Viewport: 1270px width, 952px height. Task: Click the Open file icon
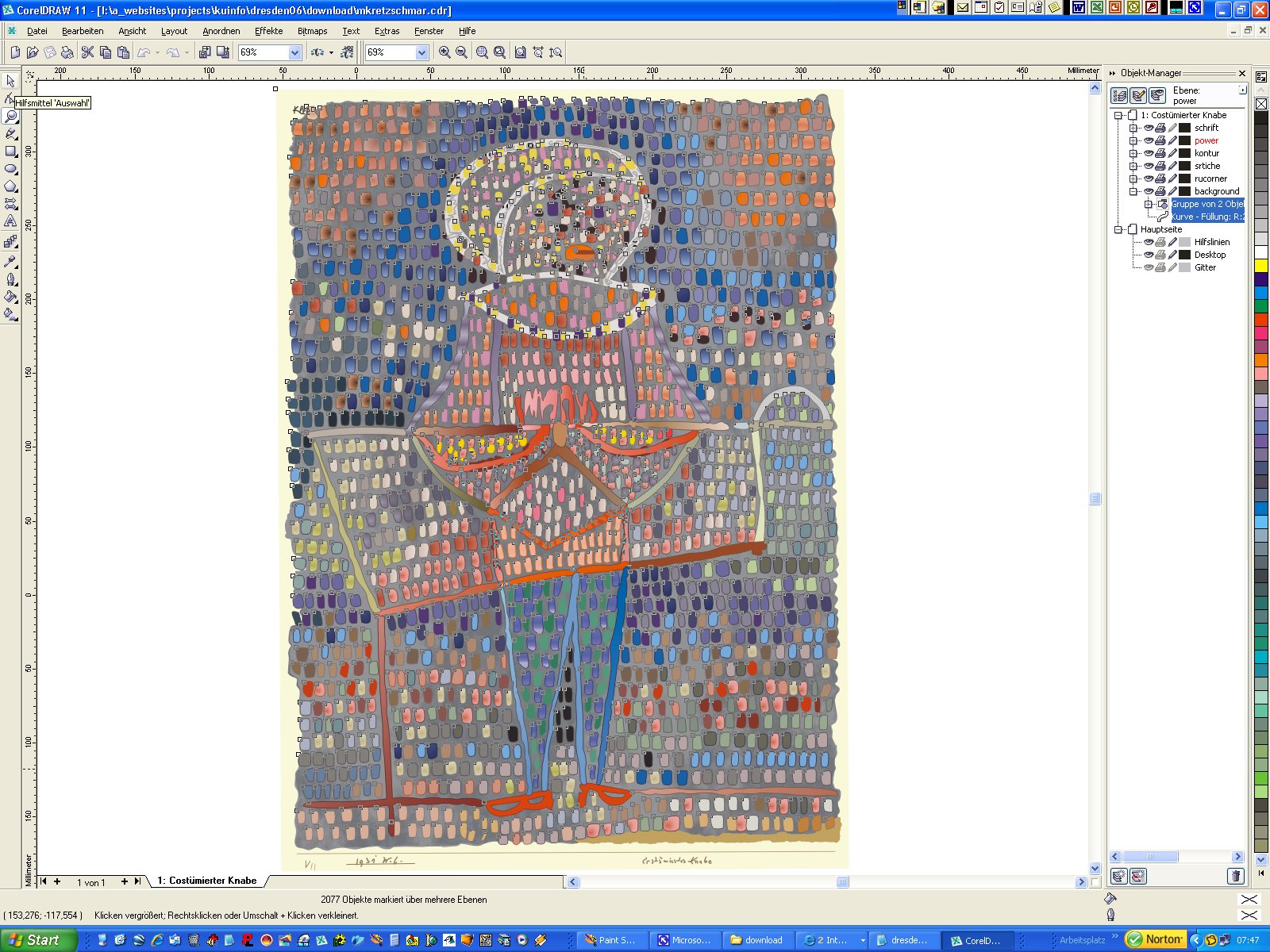pos(32,52)
